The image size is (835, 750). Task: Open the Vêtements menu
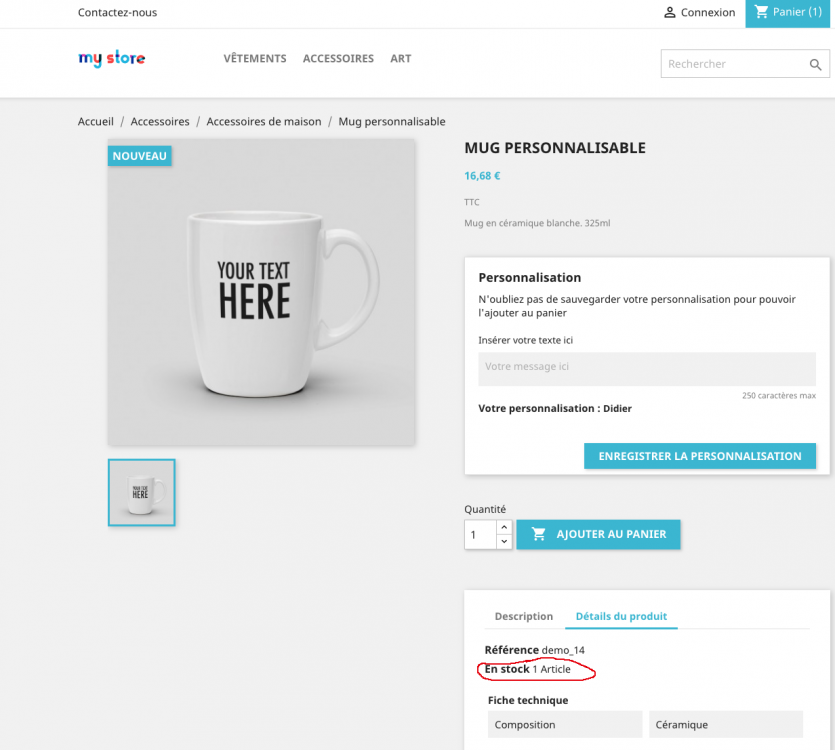pos(255,59)
